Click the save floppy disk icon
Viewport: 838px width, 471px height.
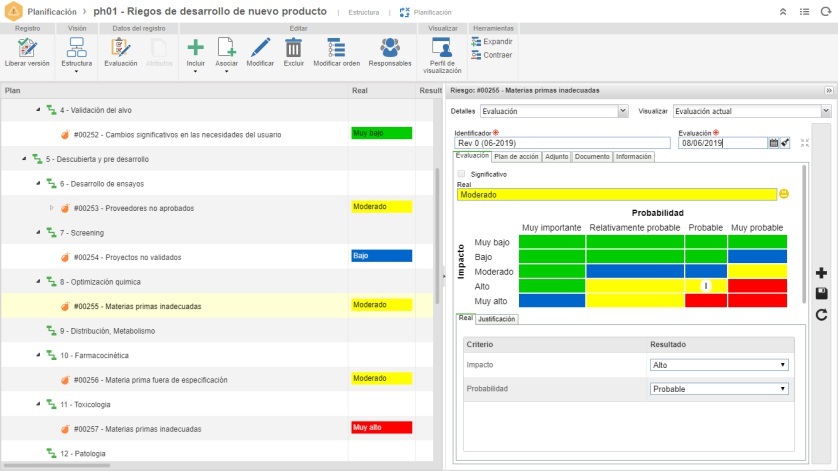point(821,293)
